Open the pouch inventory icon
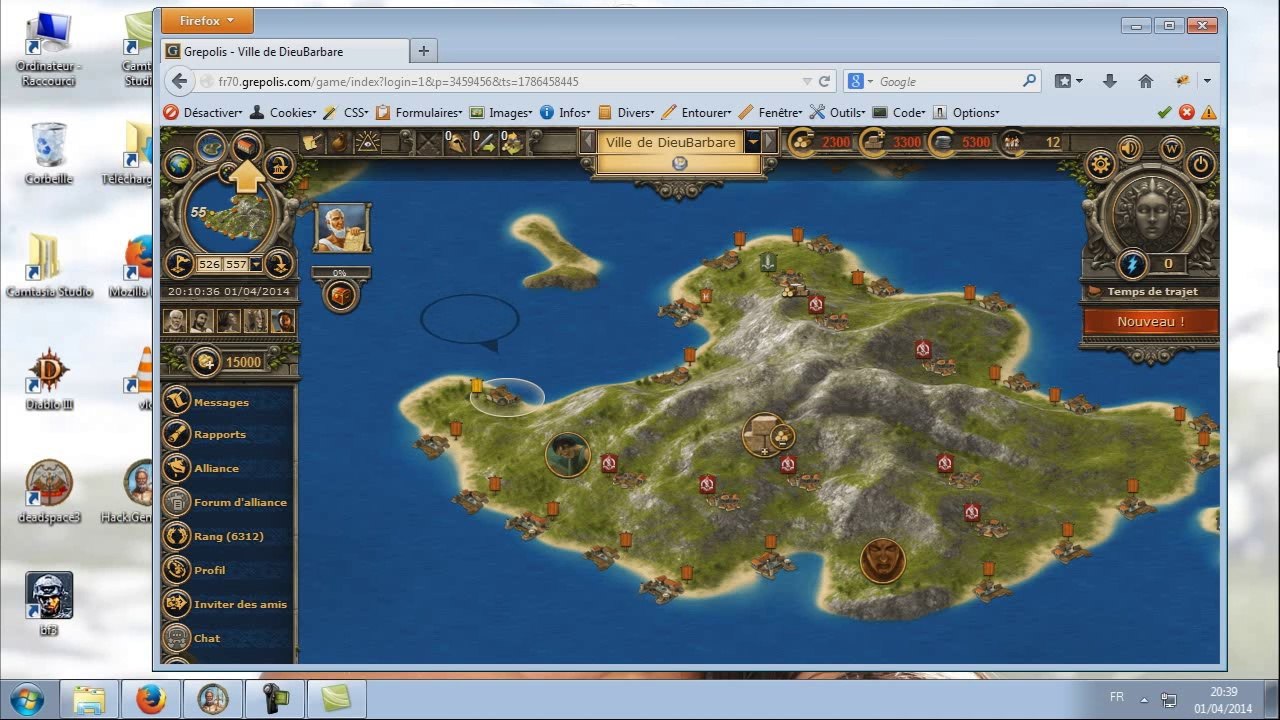This screenshot has height=720, width=1280. tap(339, 142)
